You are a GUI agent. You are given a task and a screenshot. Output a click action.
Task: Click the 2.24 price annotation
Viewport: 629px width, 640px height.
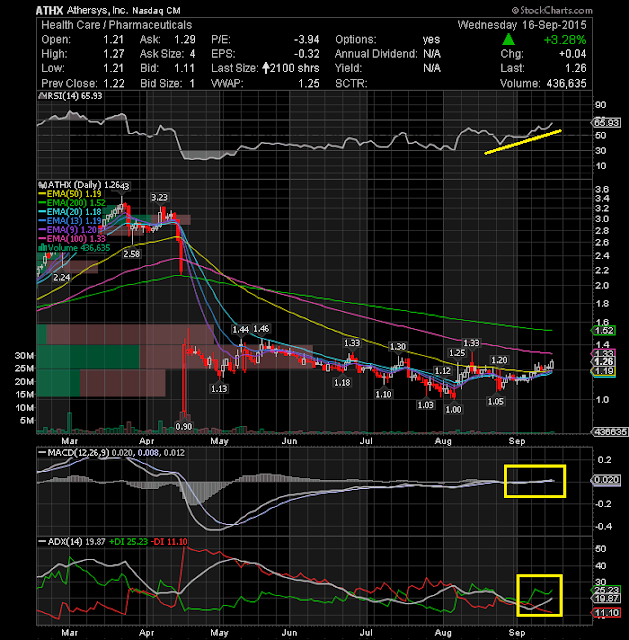pyautogui.click(x=62, y=278)
